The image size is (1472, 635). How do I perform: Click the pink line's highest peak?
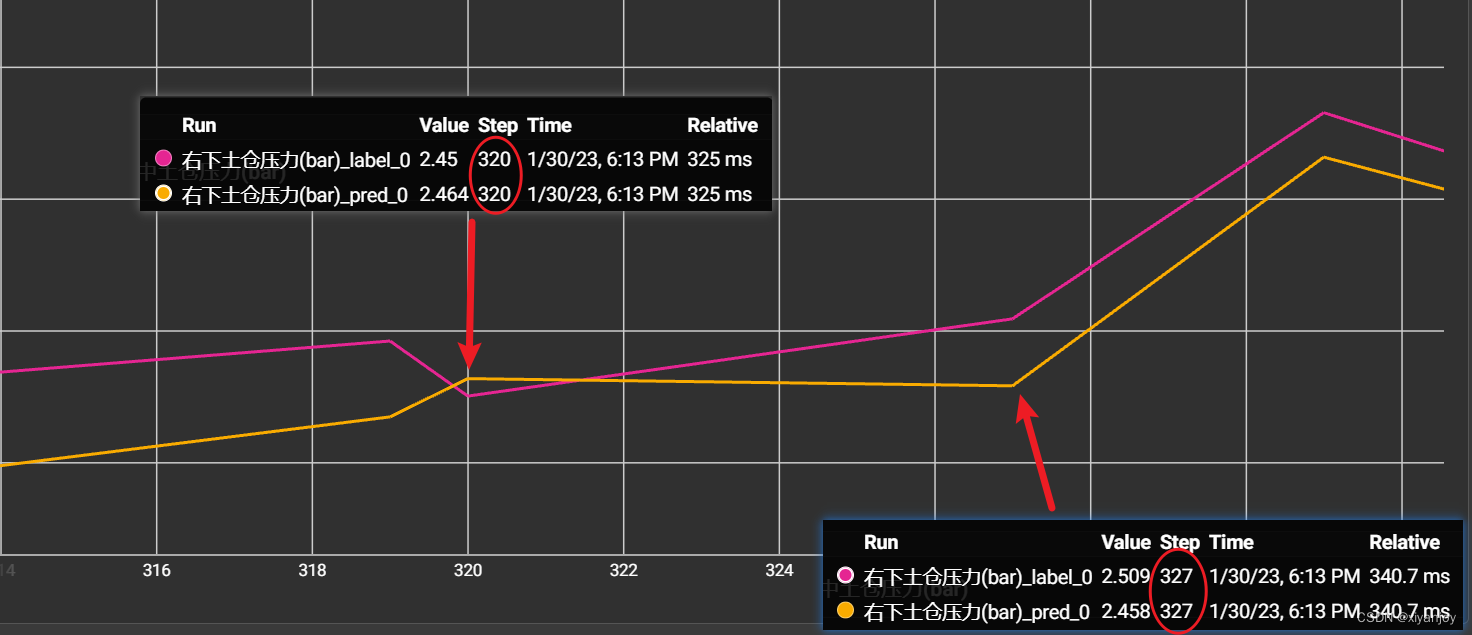click(1324, 113)
